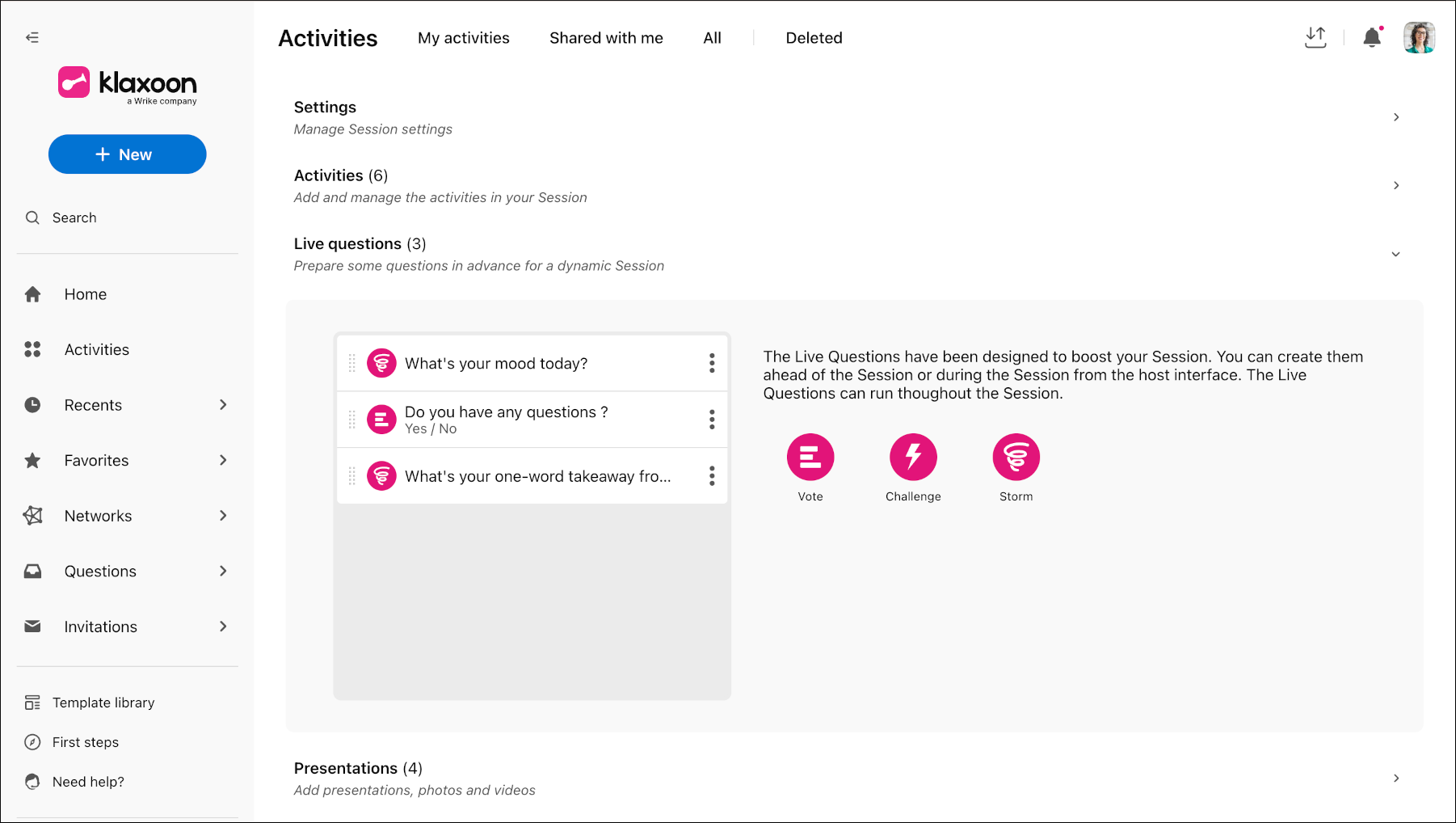Collapse the Live questions section
1456x823 pixels.
pyautogui.click(x=1396, y=254)
